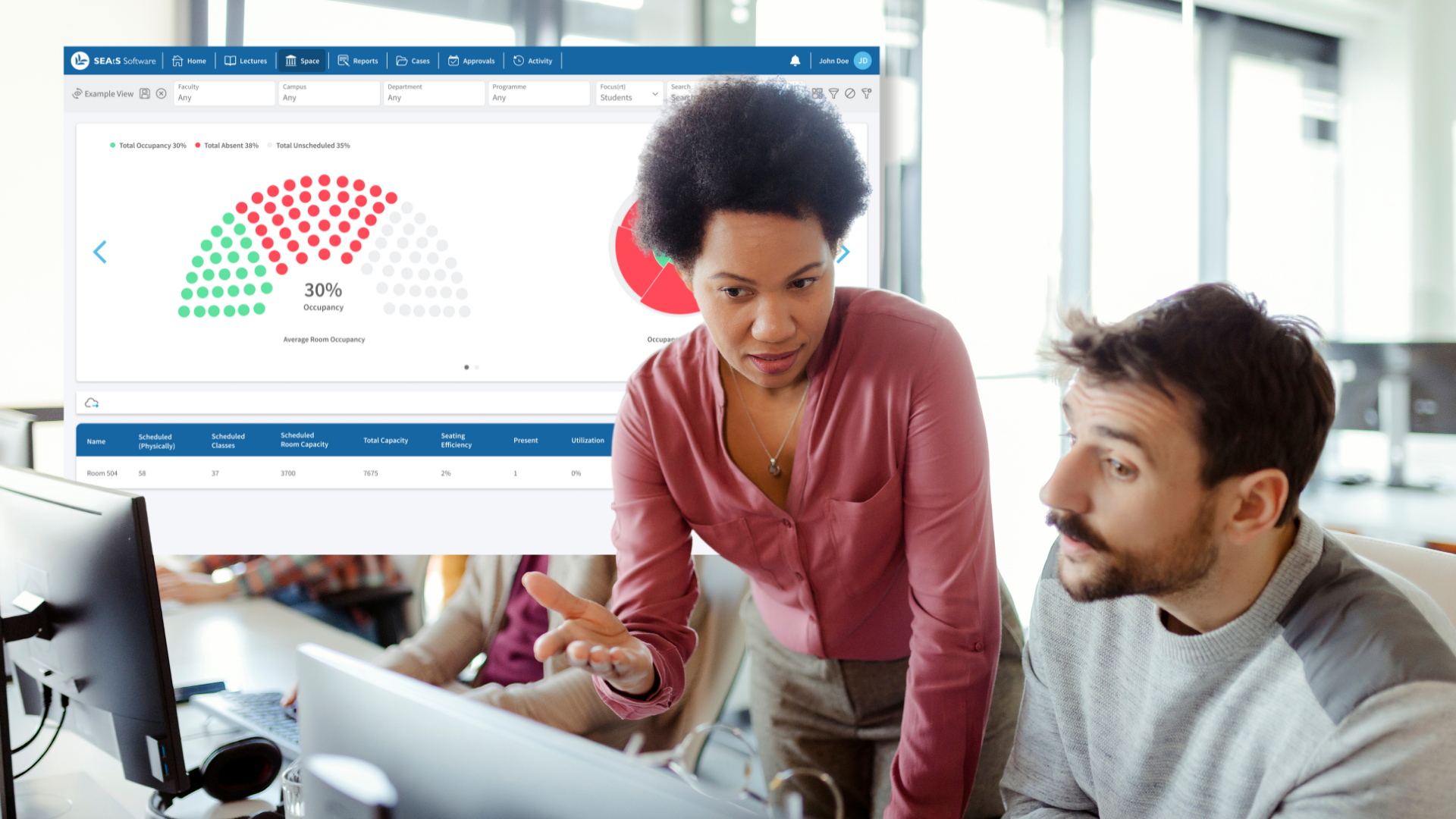Click the Approvals navigation icon
The image size is (1456, 819).
455,60
